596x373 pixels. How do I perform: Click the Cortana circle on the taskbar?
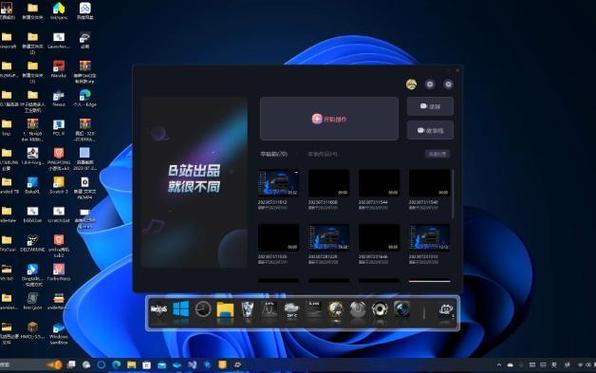[101, 365]
